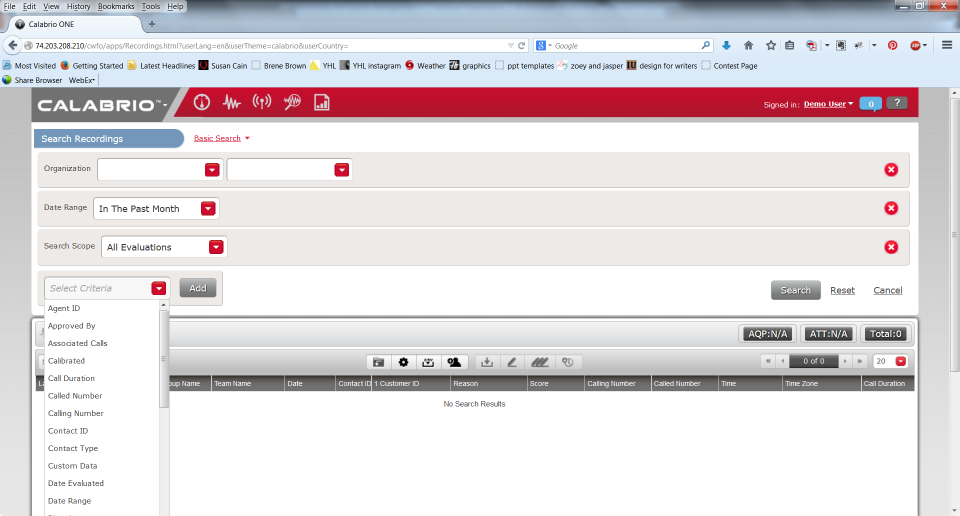The image size is (960, 516).
Task: Click the Add criteria button
Action: click(198, 288)
